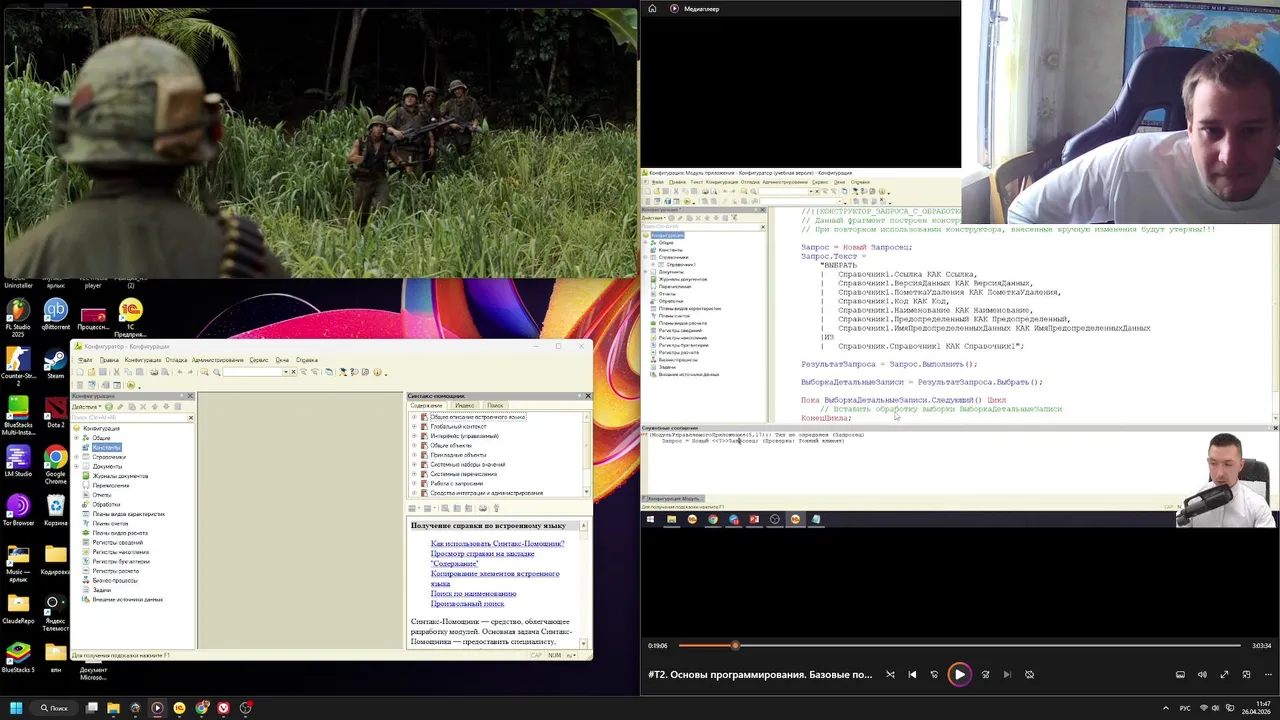Go to media player Home icon
The width and height of the screenshot is (1280, 720).
(652, 8)
